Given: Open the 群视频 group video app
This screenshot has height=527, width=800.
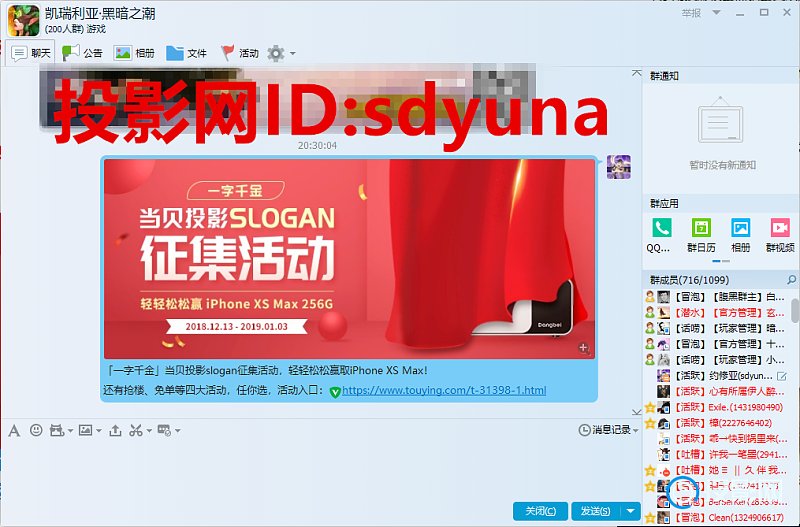Looking at the screenshot, I should [x=780, y=228].
